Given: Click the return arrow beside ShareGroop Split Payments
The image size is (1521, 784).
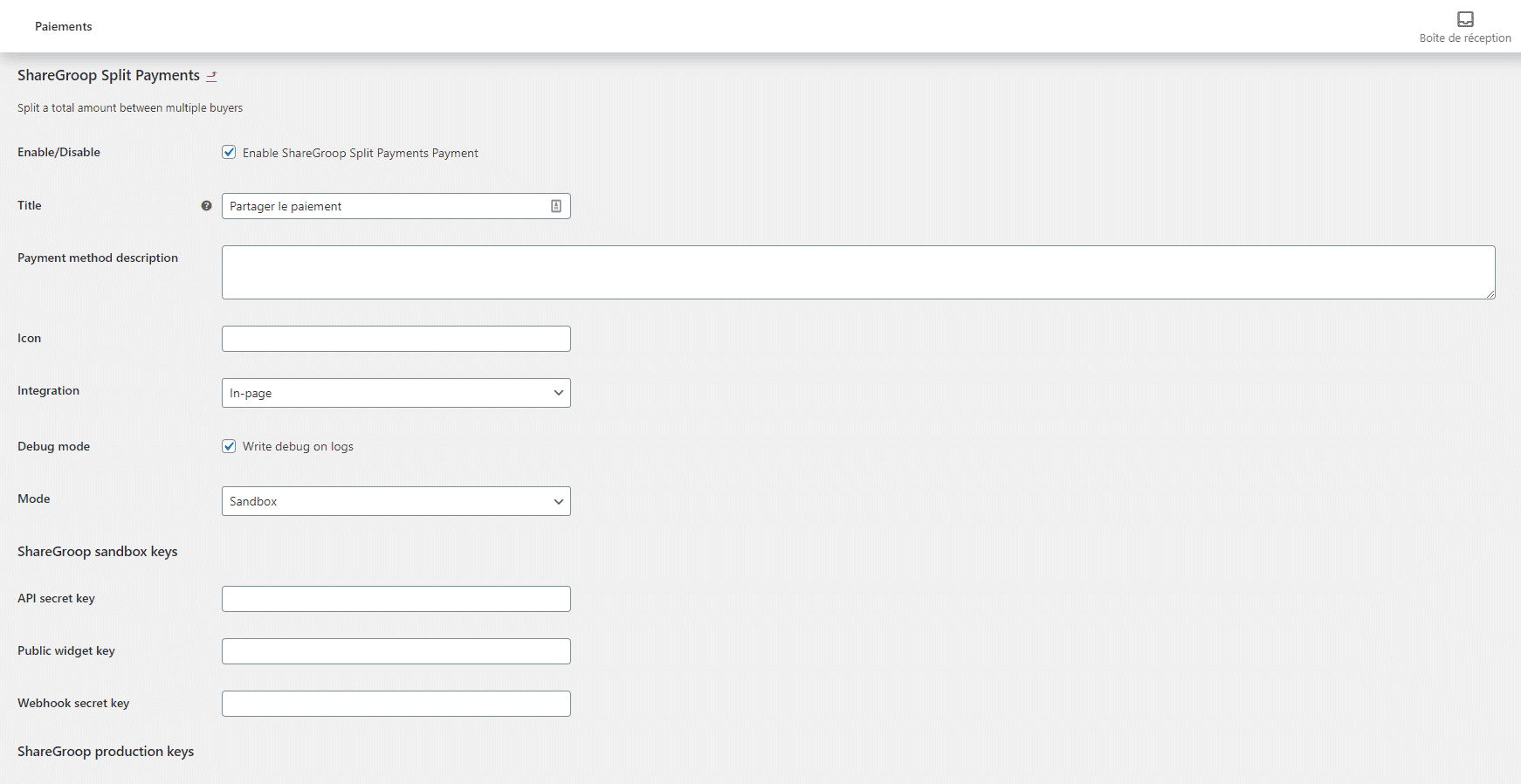Looking at the screenshot, I should [x=211, y=76].
